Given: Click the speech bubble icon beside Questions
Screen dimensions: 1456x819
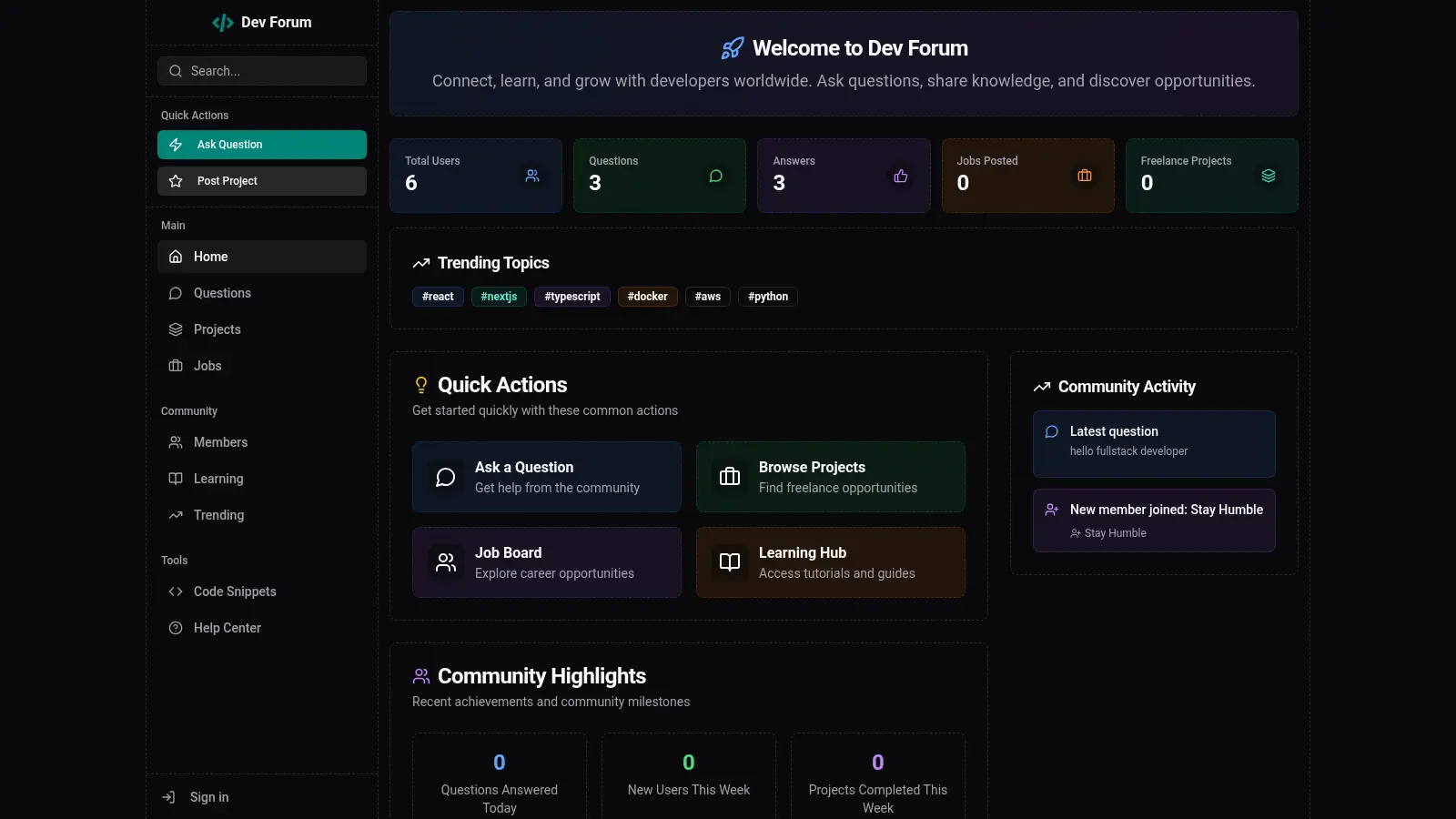Looking at the screenshot, I should 176,293.
